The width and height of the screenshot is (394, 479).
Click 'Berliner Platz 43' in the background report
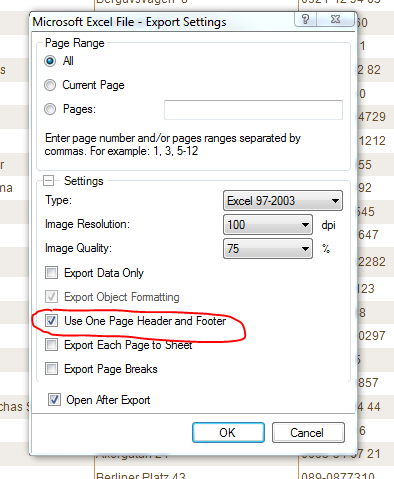(x=140, y=476)
